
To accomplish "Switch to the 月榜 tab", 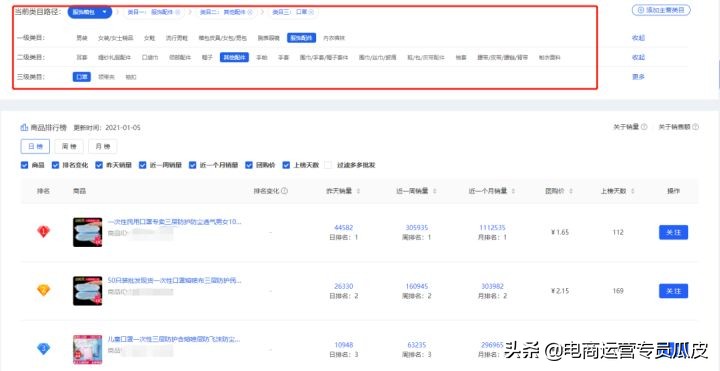I will [x=102, y=146].
